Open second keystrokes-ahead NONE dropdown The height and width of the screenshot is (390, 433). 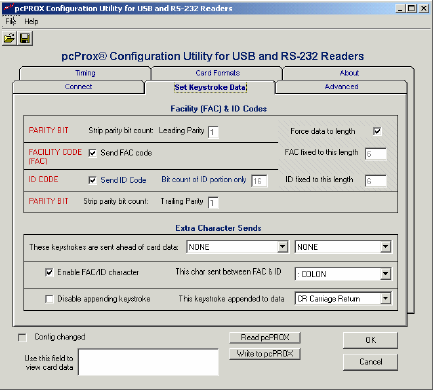[385, 247]
